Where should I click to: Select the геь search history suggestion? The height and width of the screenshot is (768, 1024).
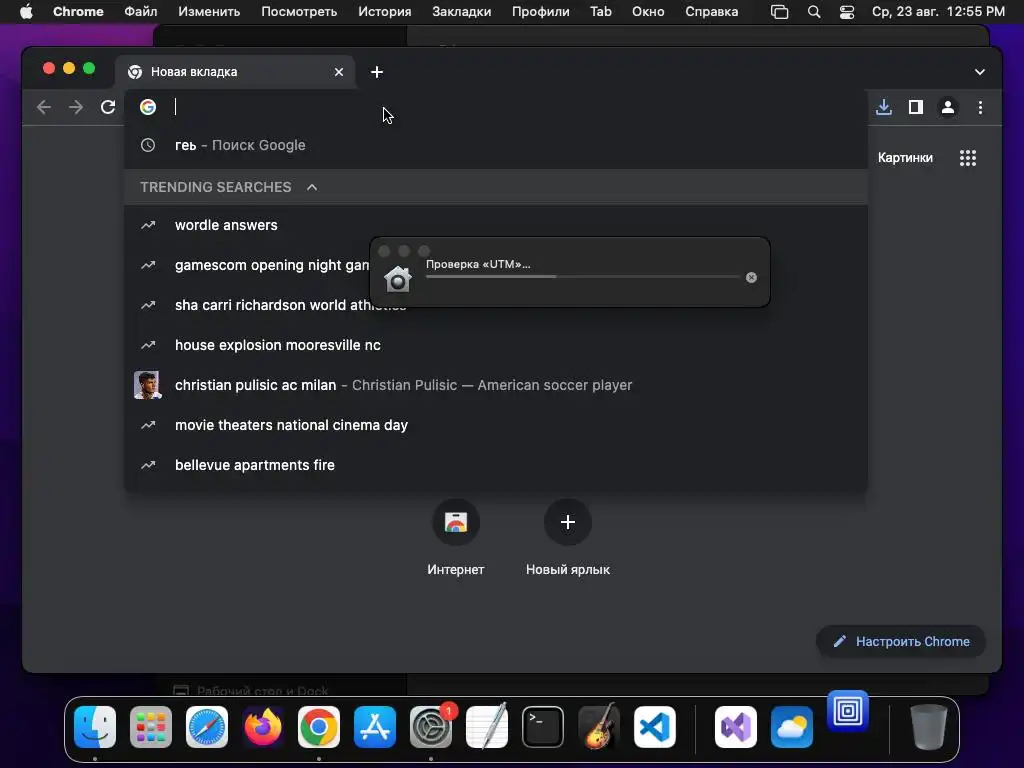click(x=496, y=145)
